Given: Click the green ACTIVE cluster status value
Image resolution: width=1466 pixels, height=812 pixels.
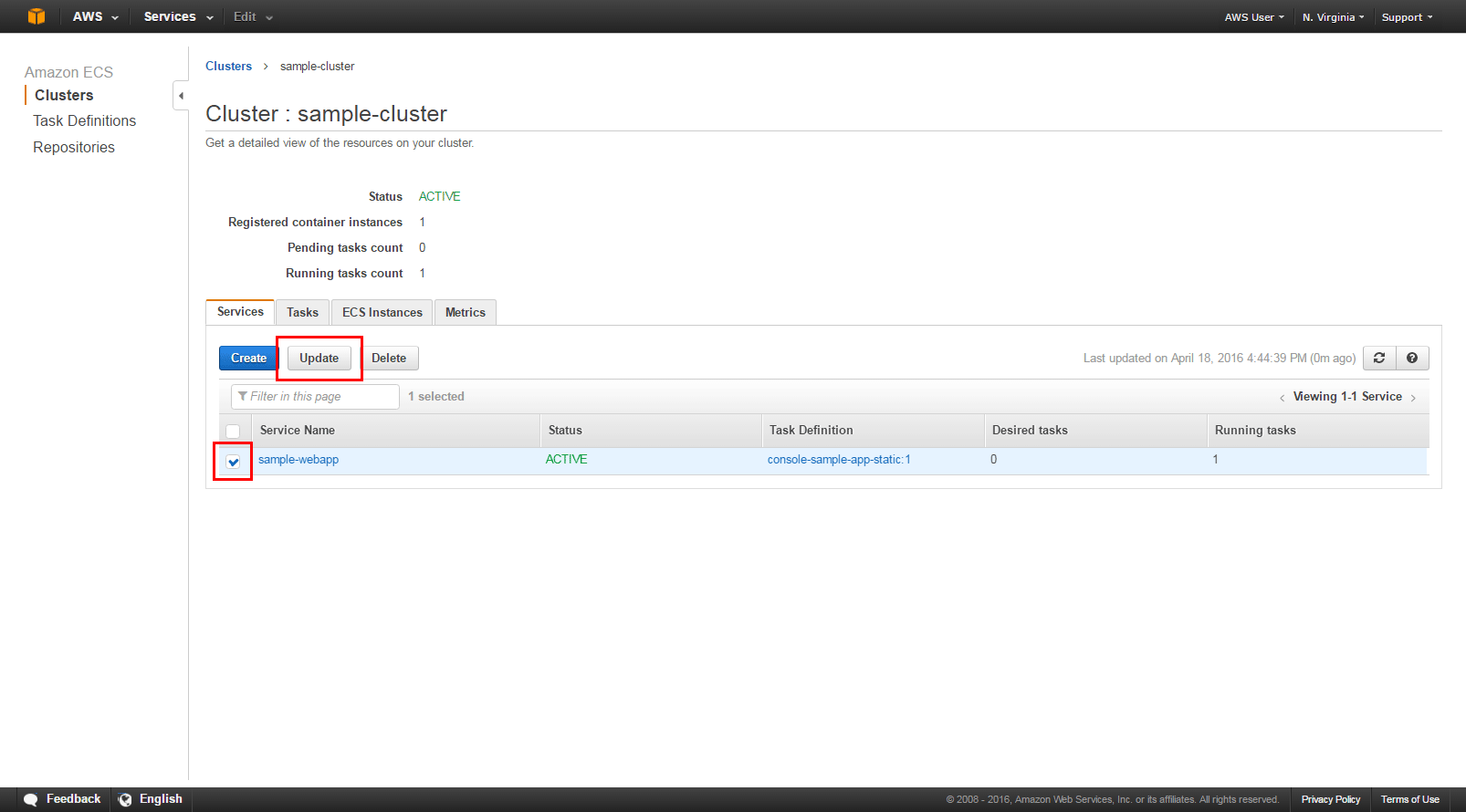Looking at the screenshot, I should pyautogui.click(x=440, y=196).
